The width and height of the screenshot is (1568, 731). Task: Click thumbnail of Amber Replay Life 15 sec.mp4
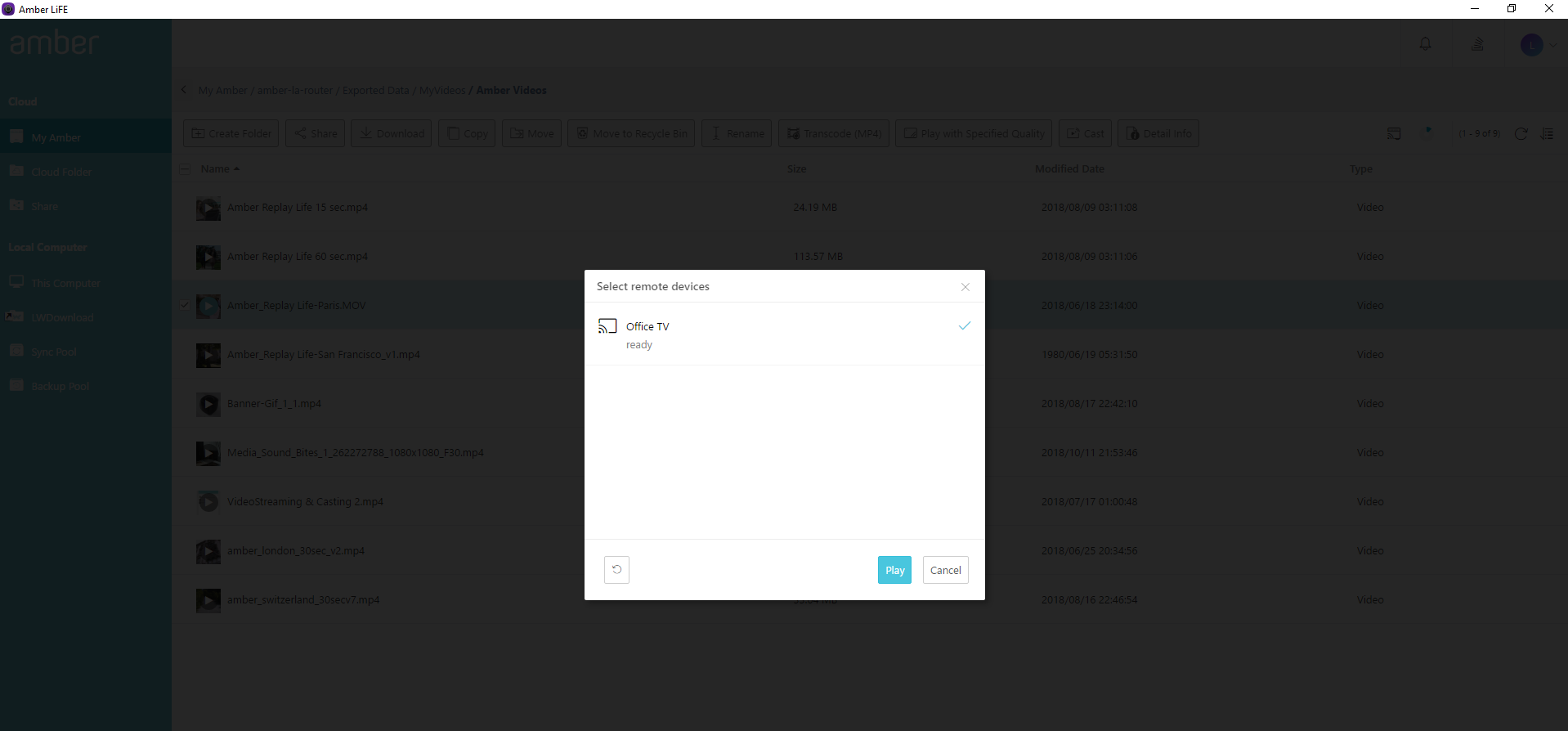click(x=208, y=208)
